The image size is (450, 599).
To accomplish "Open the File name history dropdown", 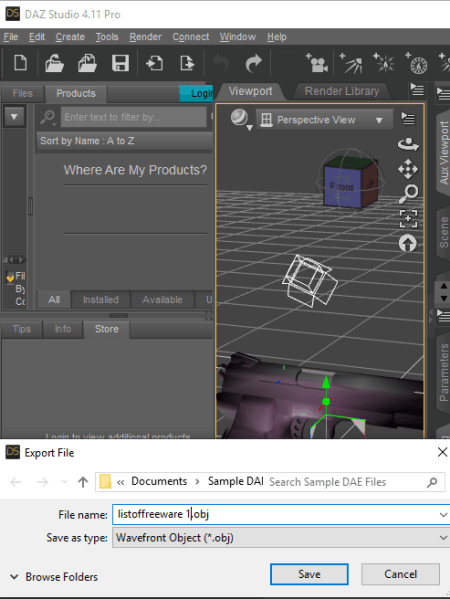I will (443, 515).
